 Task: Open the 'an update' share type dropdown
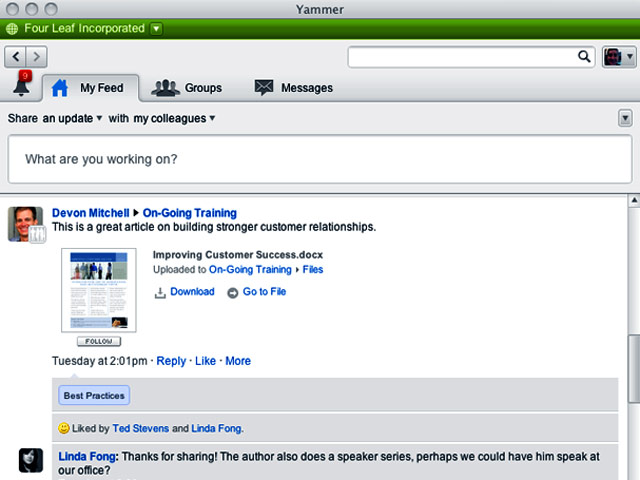pyautogui.click(x=72, y=119)
